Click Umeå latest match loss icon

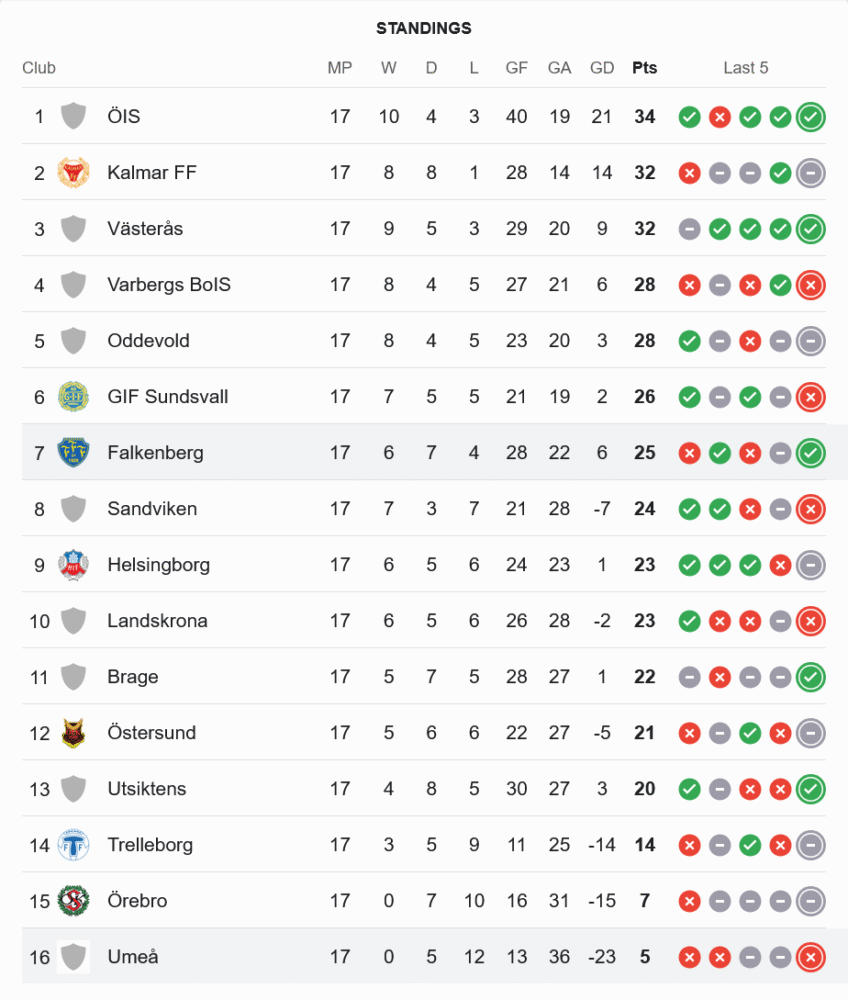tap(810, 957)
